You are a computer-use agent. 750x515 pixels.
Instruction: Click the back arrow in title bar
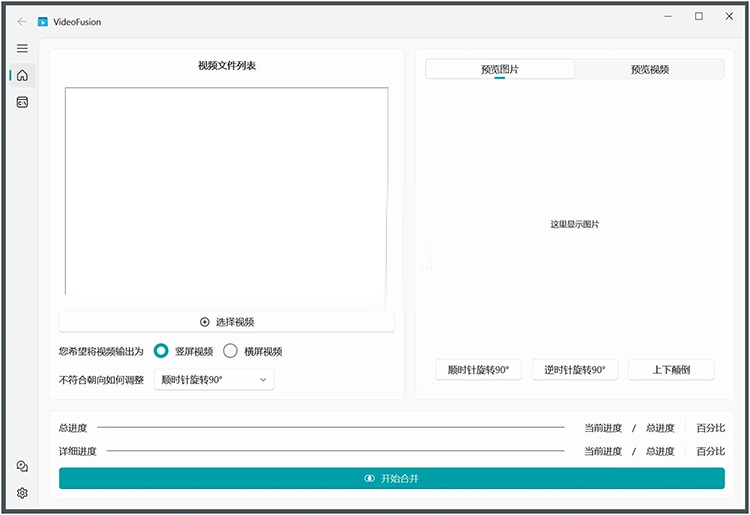pyautogui.click(x=22, y=21)
